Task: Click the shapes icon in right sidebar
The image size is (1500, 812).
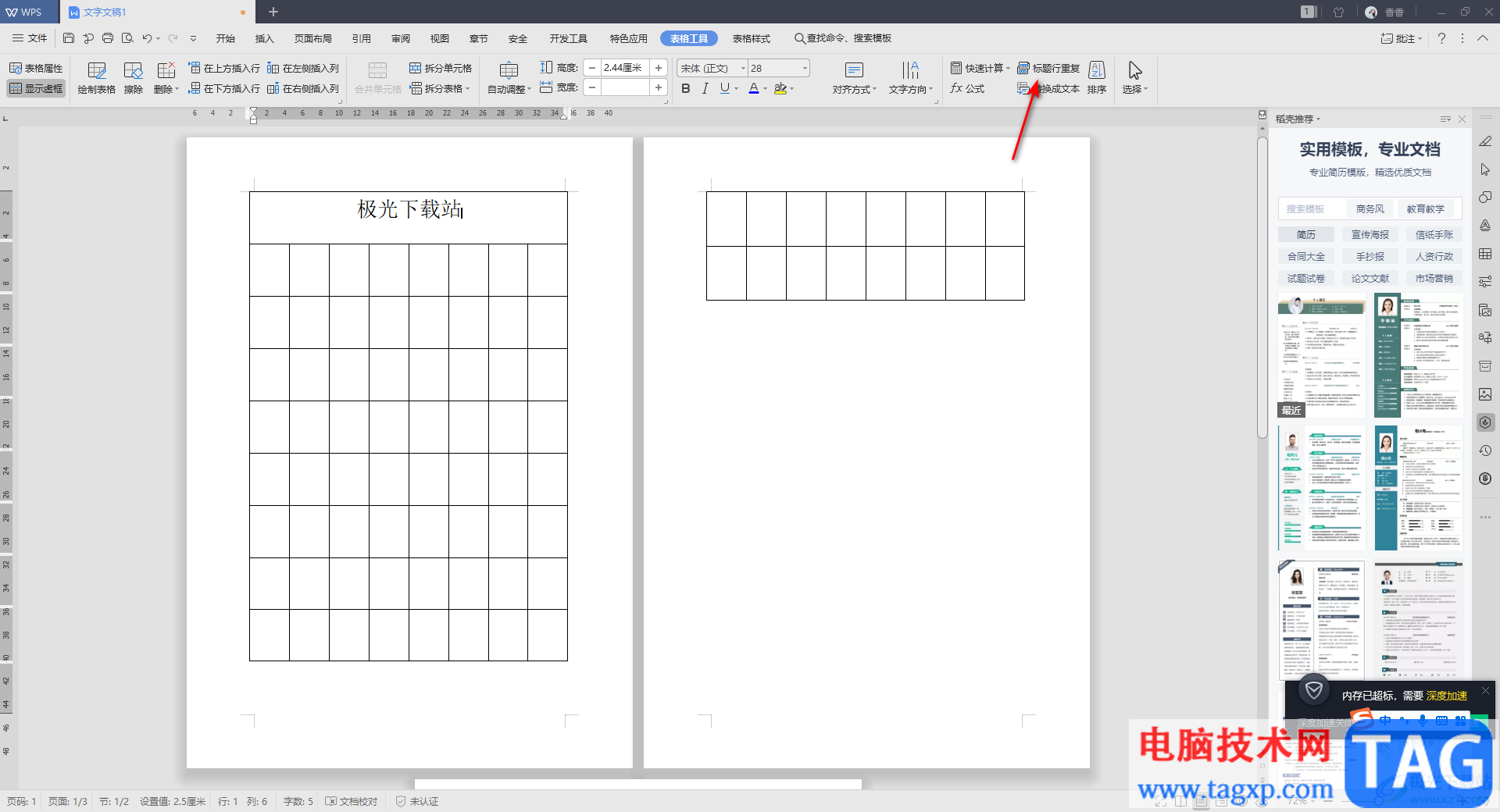Action: pyautogui.click(x=1485, y=198)
